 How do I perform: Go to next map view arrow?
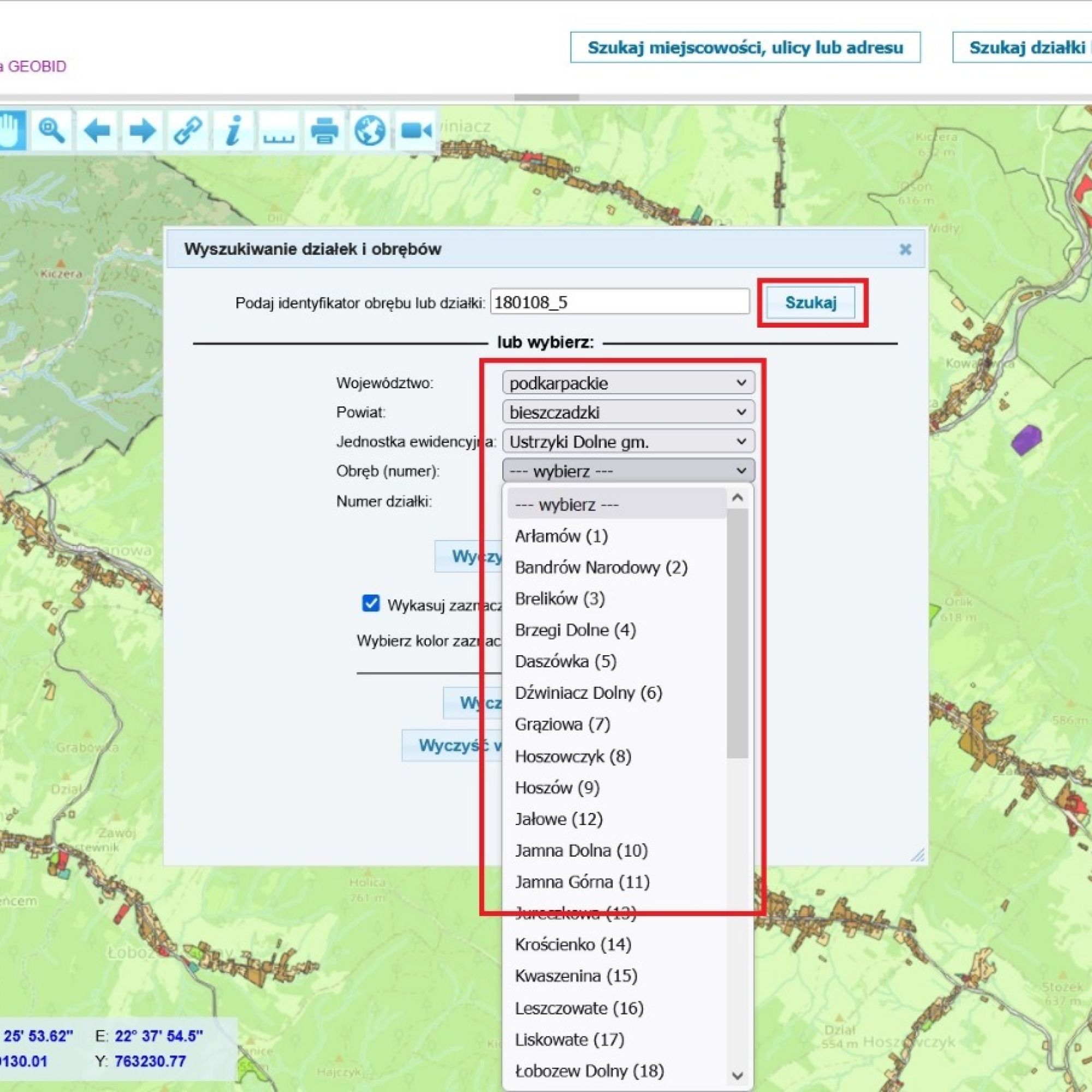142,131
